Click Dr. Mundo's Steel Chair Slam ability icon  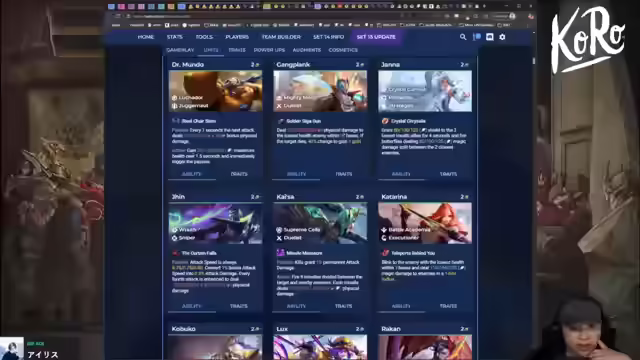click(x=176, y=121)
